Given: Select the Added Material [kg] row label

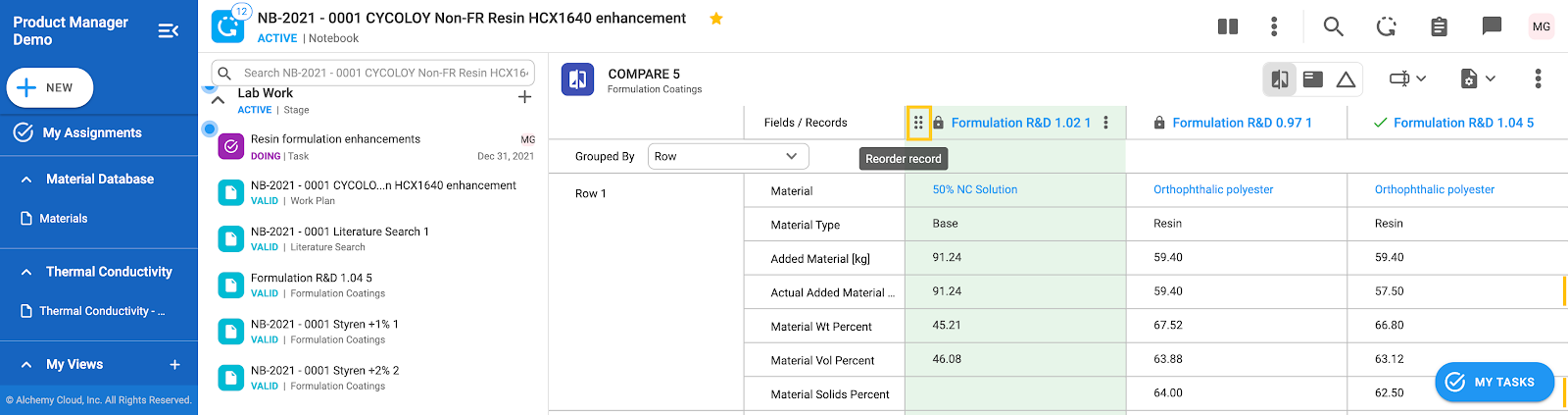Looking at the screenshot, I should point(820,259).
